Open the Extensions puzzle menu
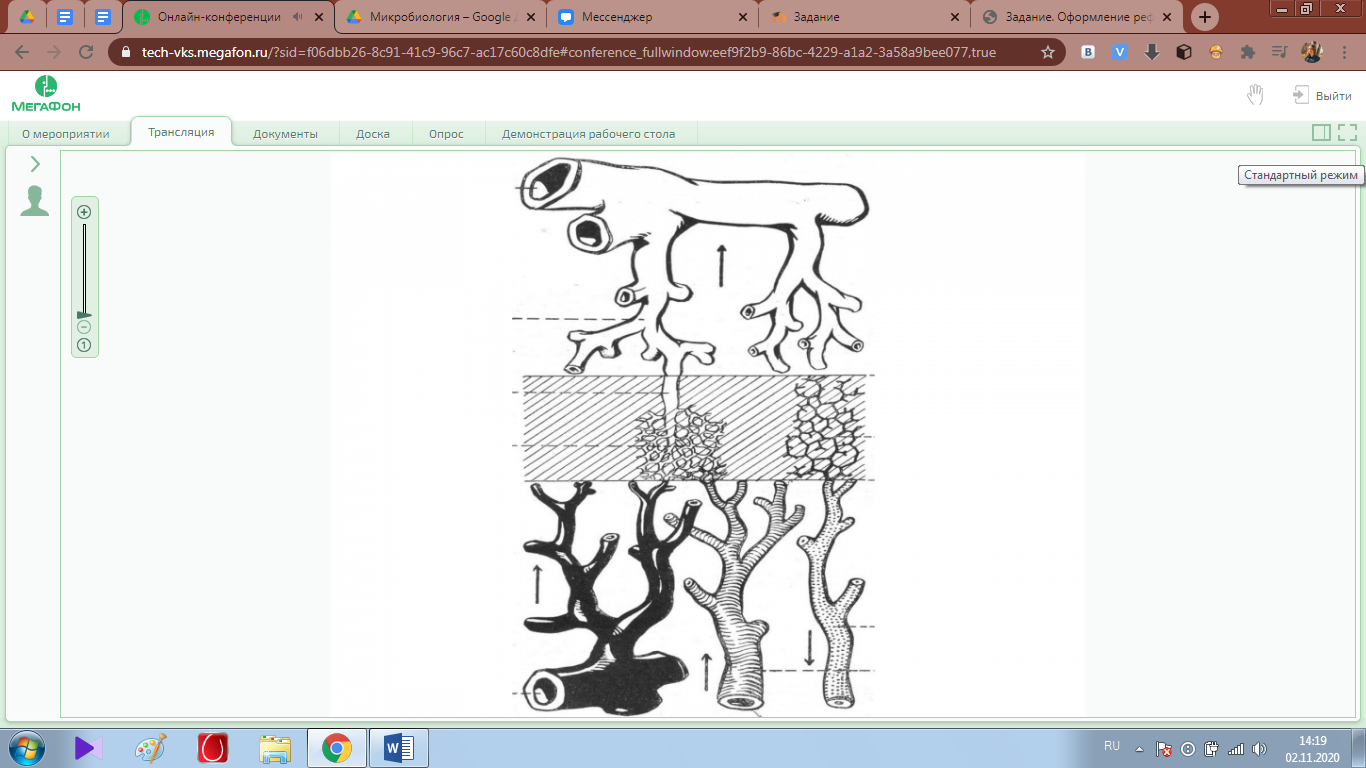The width and height of the screenshot is (1366, 768). (1248, 52)
